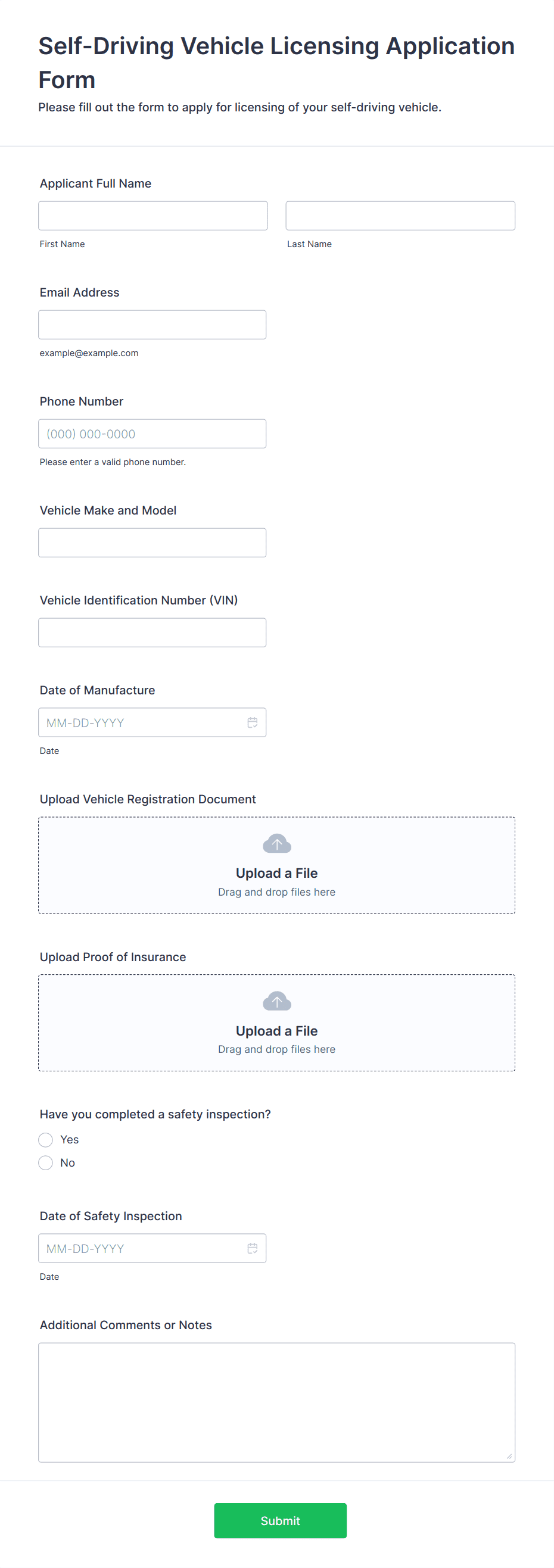Viewport: 554px width, 1568px height.
Task: Click the comments textarea resize handle
Action: point(509,1456)
